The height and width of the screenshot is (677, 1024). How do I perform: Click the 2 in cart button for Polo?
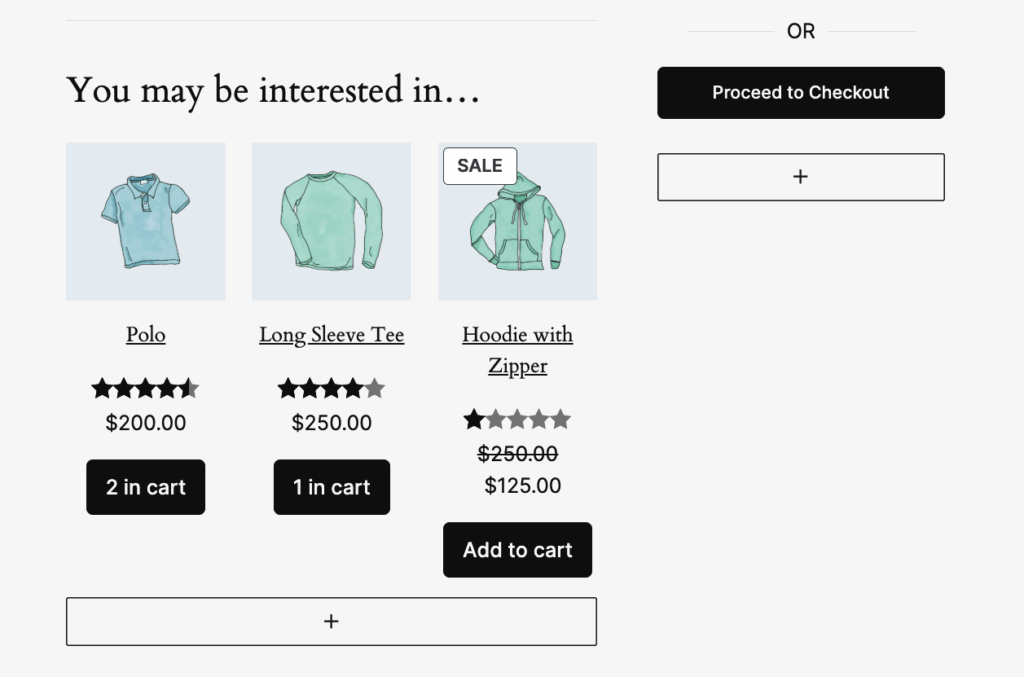pyautogui.click(x=146, y=487)
